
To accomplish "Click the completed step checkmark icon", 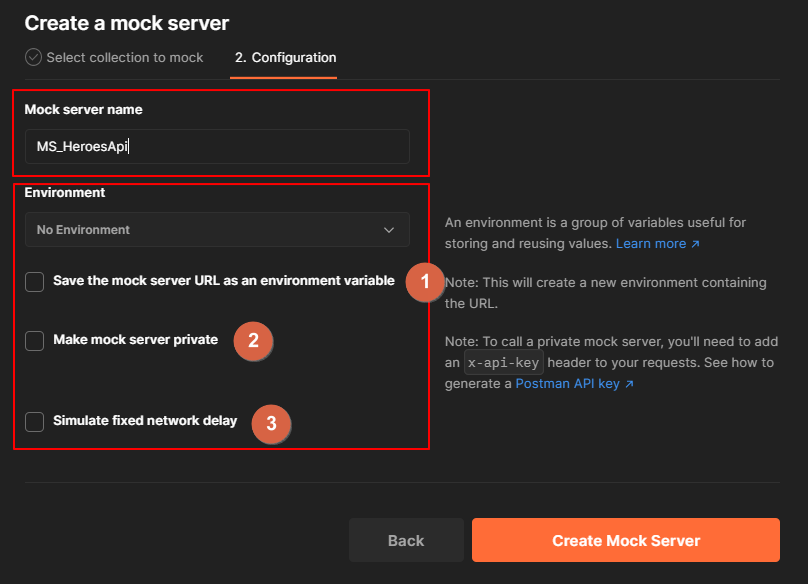I will point(33,57).
